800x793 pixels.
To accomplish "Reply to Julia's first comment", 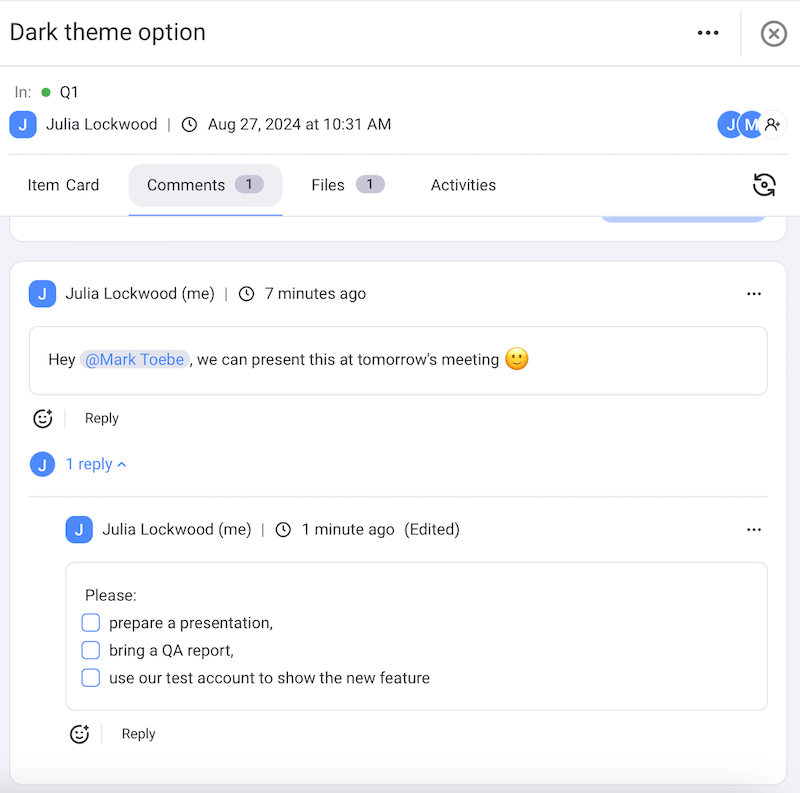I will coord(101,418).
